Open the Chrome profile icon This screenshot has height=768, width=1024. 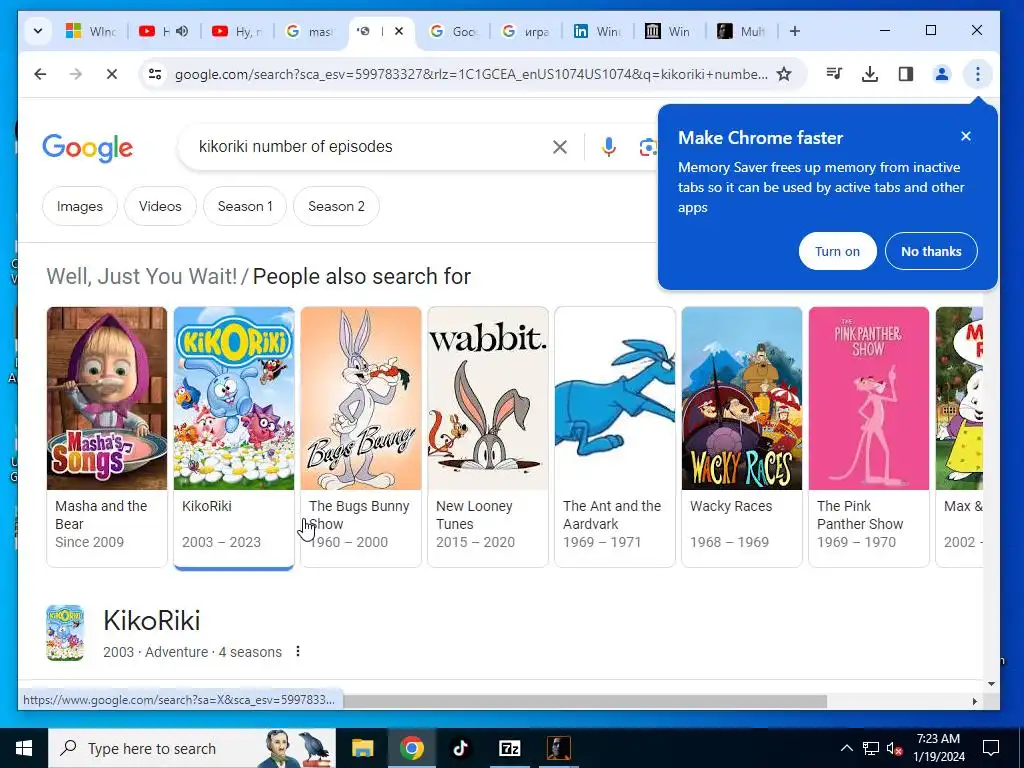[x=942, y=74]
